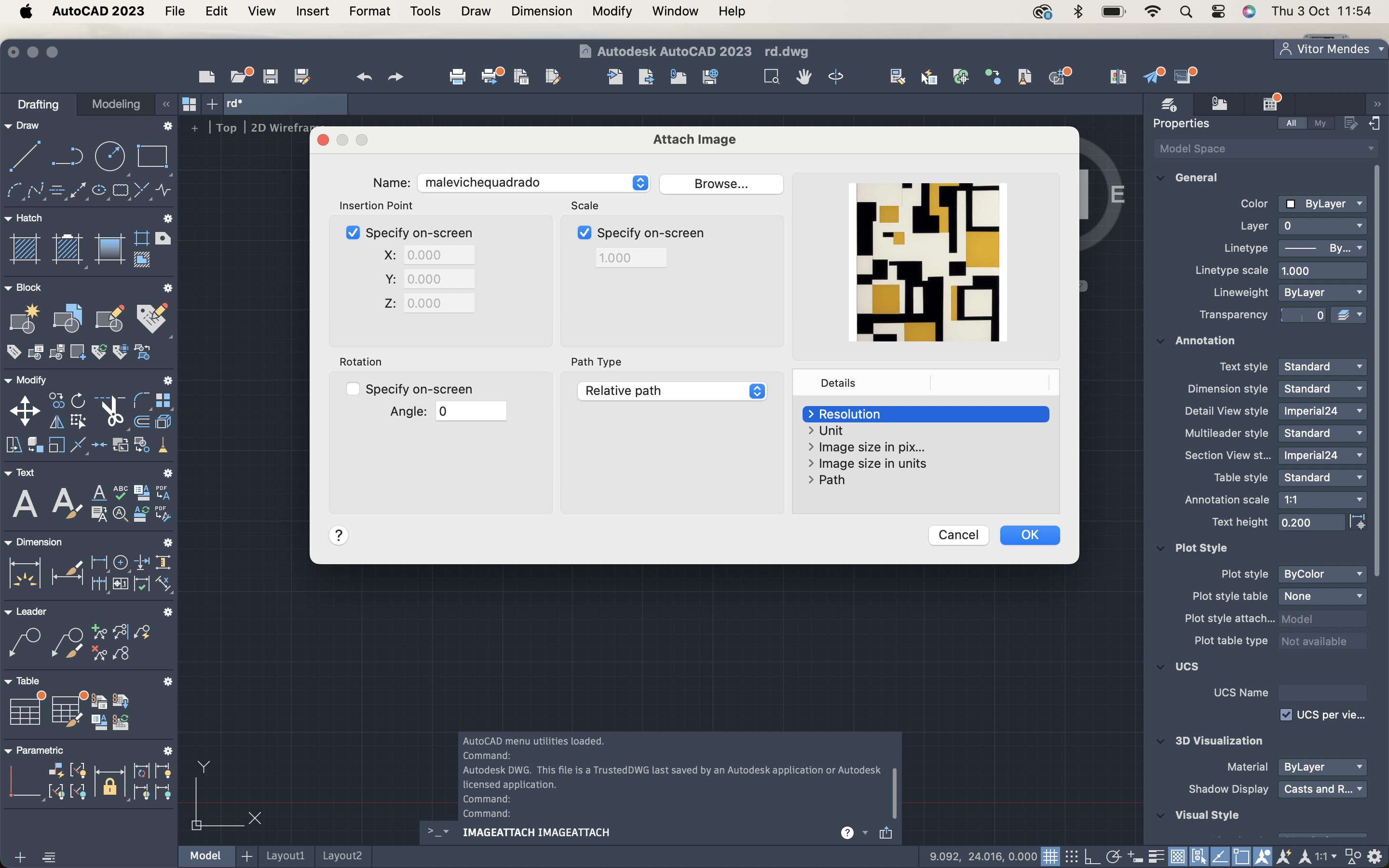Click the Redo arrow in toolbar

click(x=396, y=76)
